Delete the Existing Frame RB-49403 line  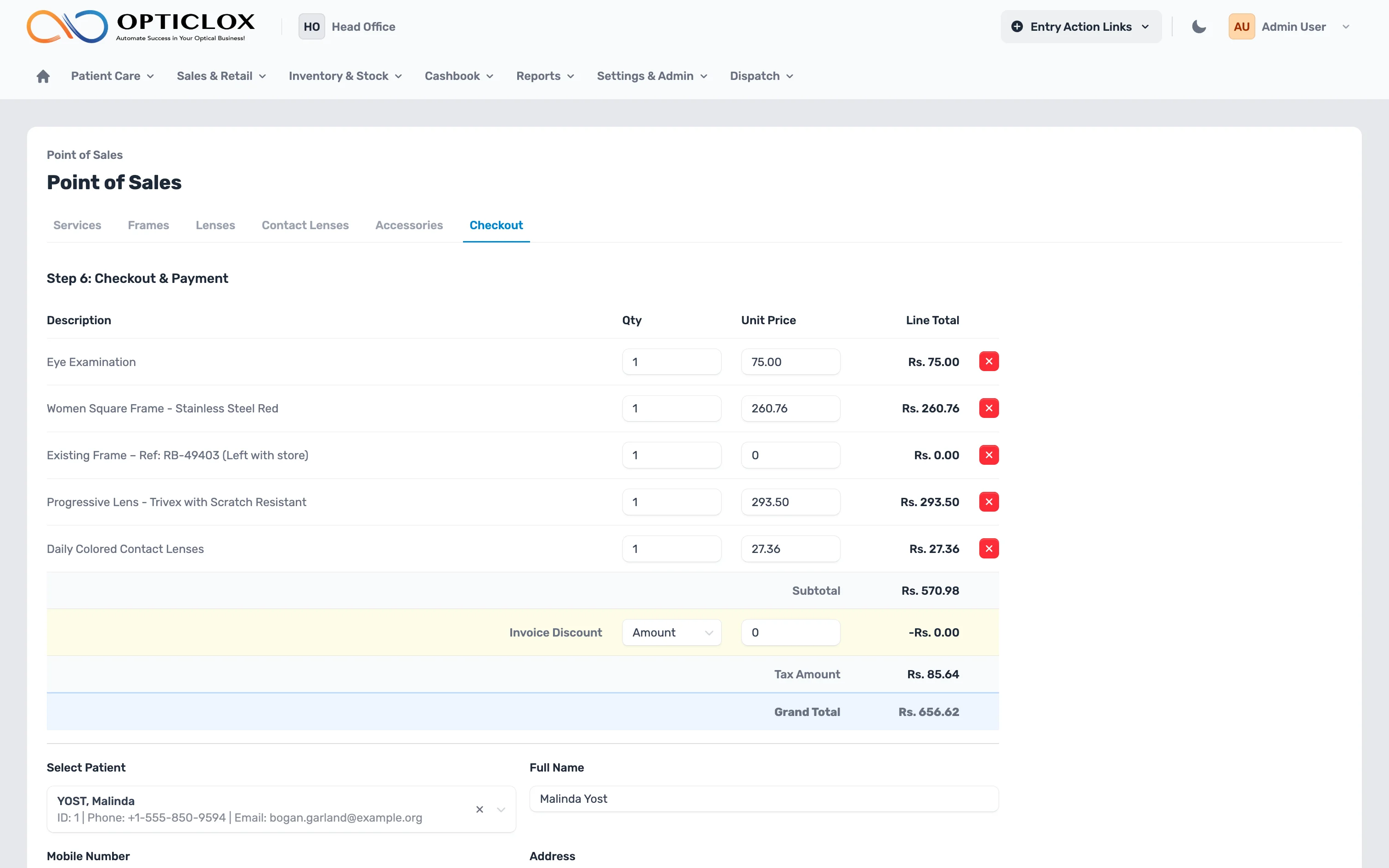[989, 455]
